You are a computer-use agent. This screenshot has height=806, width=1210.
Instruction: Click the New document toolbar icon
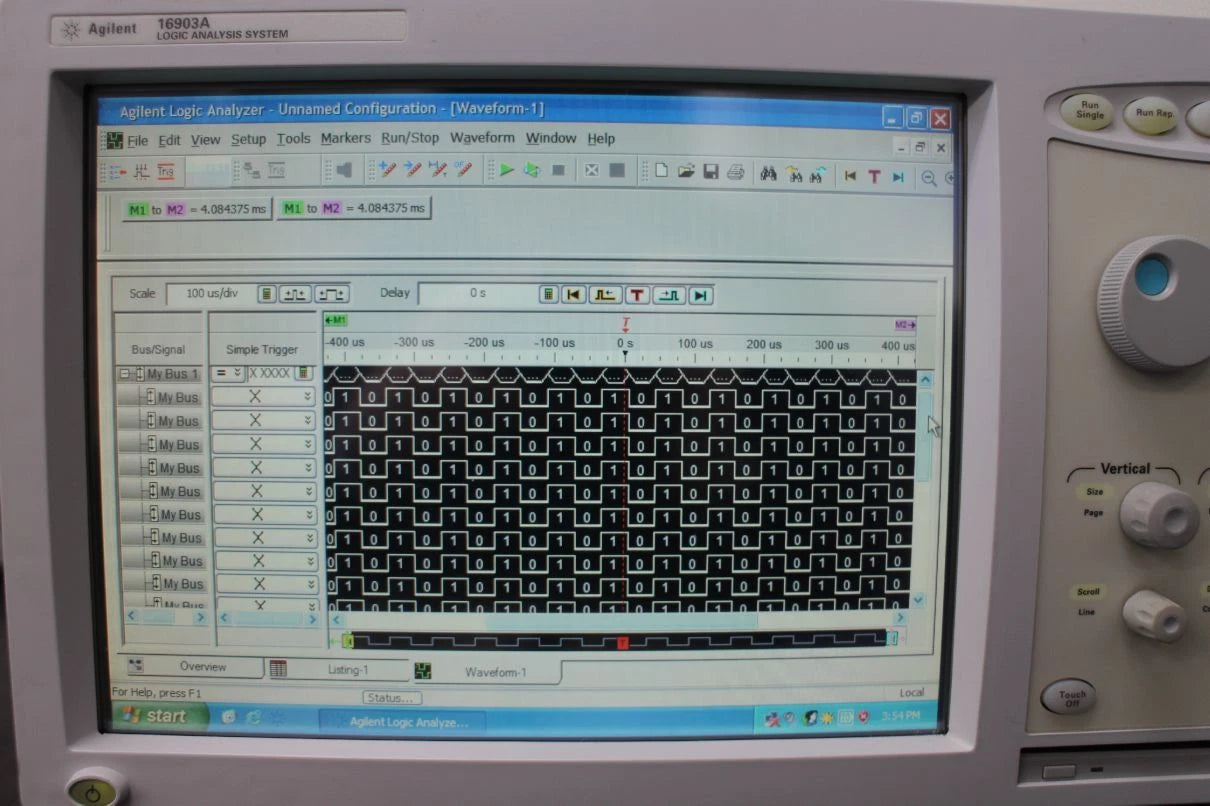click(x=661, y=172)
